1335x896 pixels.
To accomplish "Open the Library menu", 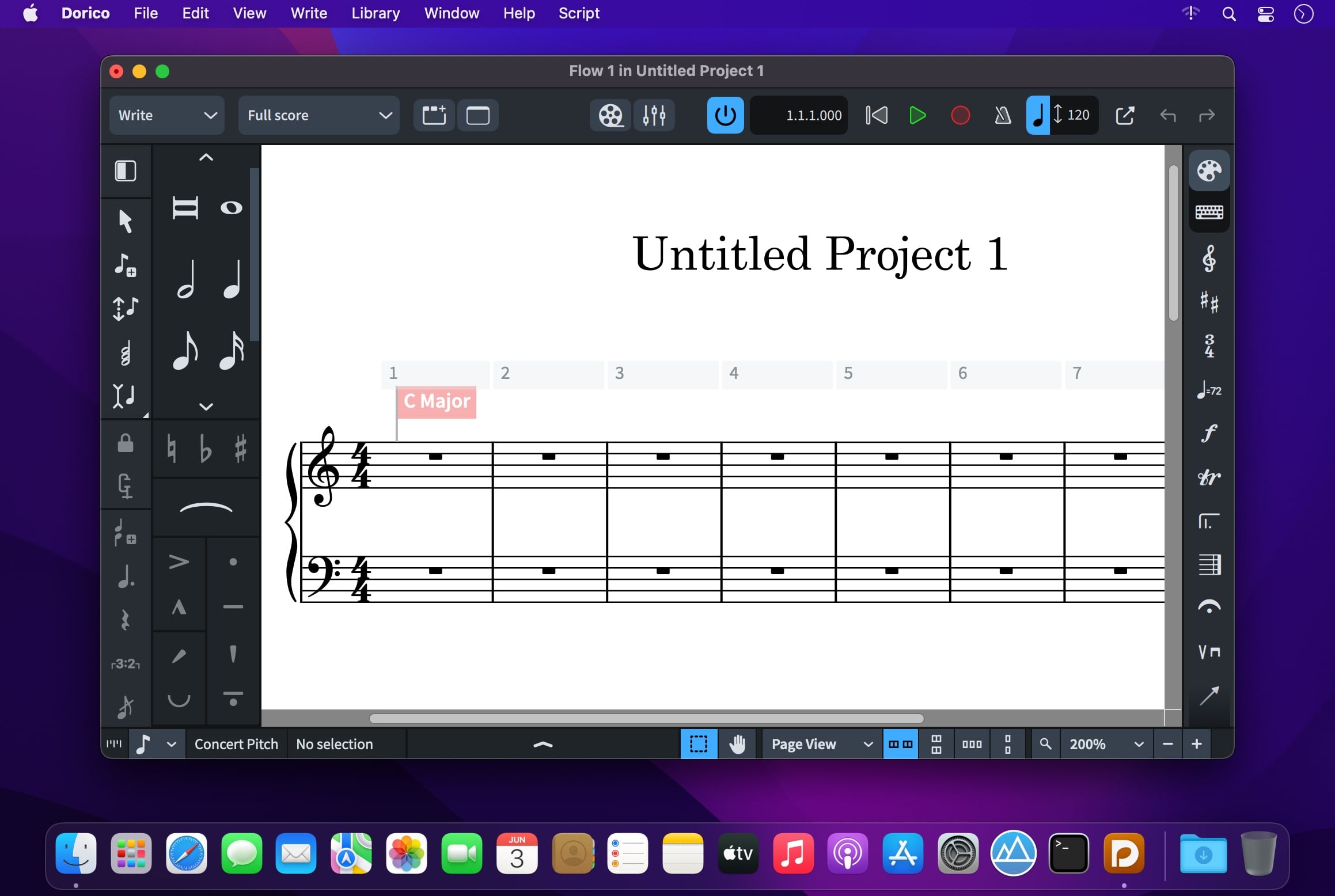I will 376,13.
